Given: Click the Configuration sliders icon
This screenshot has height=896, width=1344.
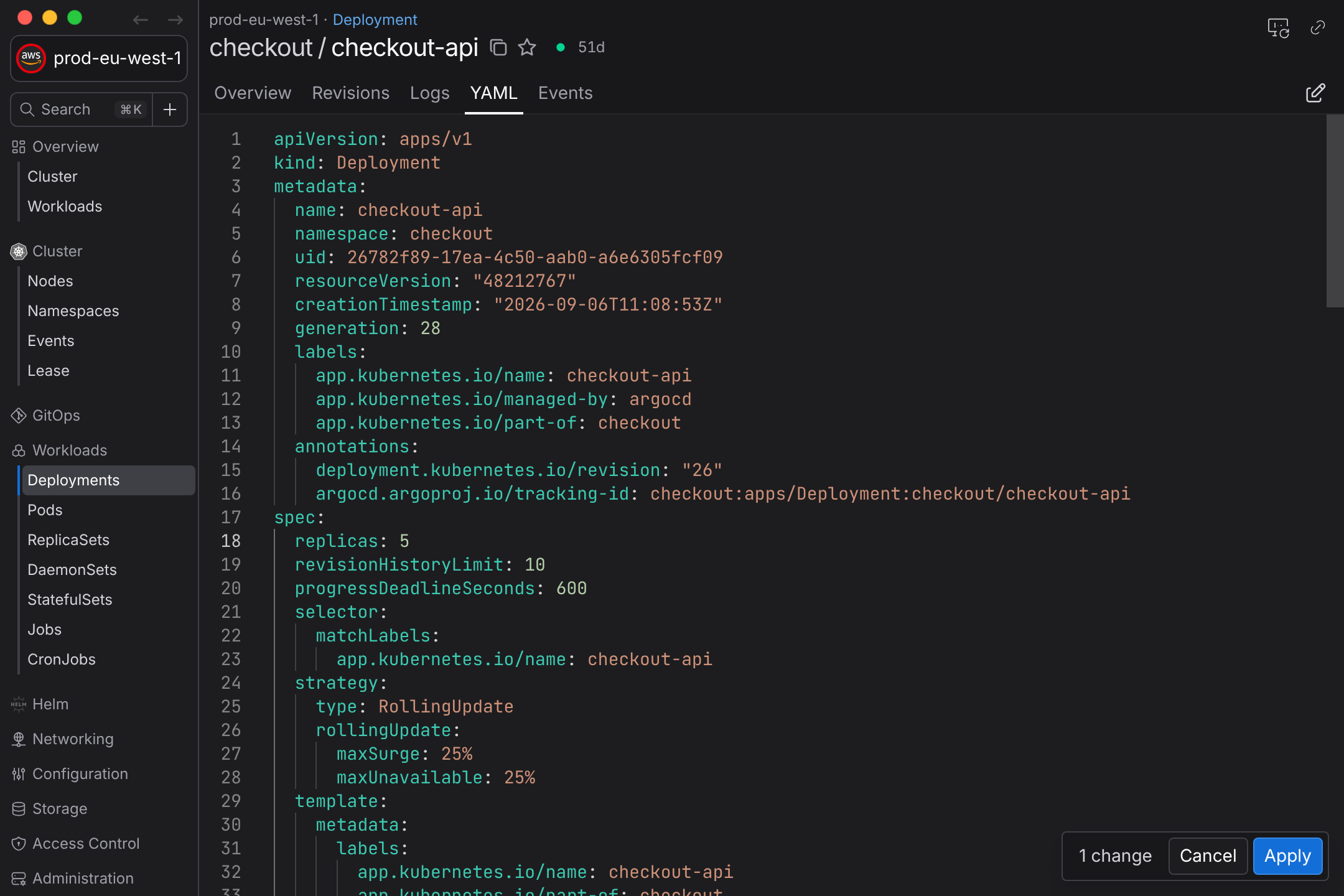Looking at the screenshot, I should coord(19,774).
